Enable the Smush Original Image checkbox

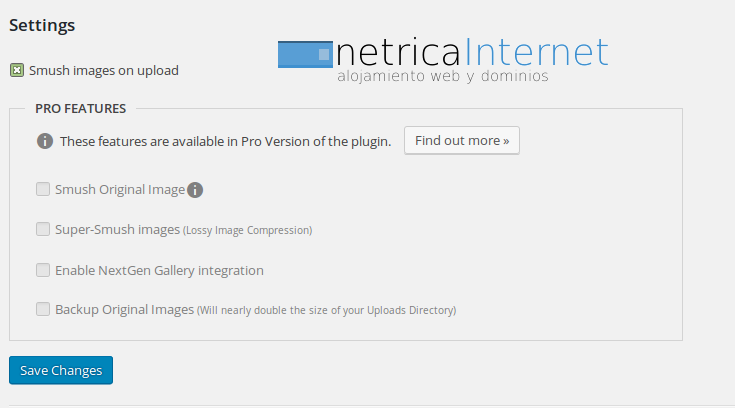(43, 189)
